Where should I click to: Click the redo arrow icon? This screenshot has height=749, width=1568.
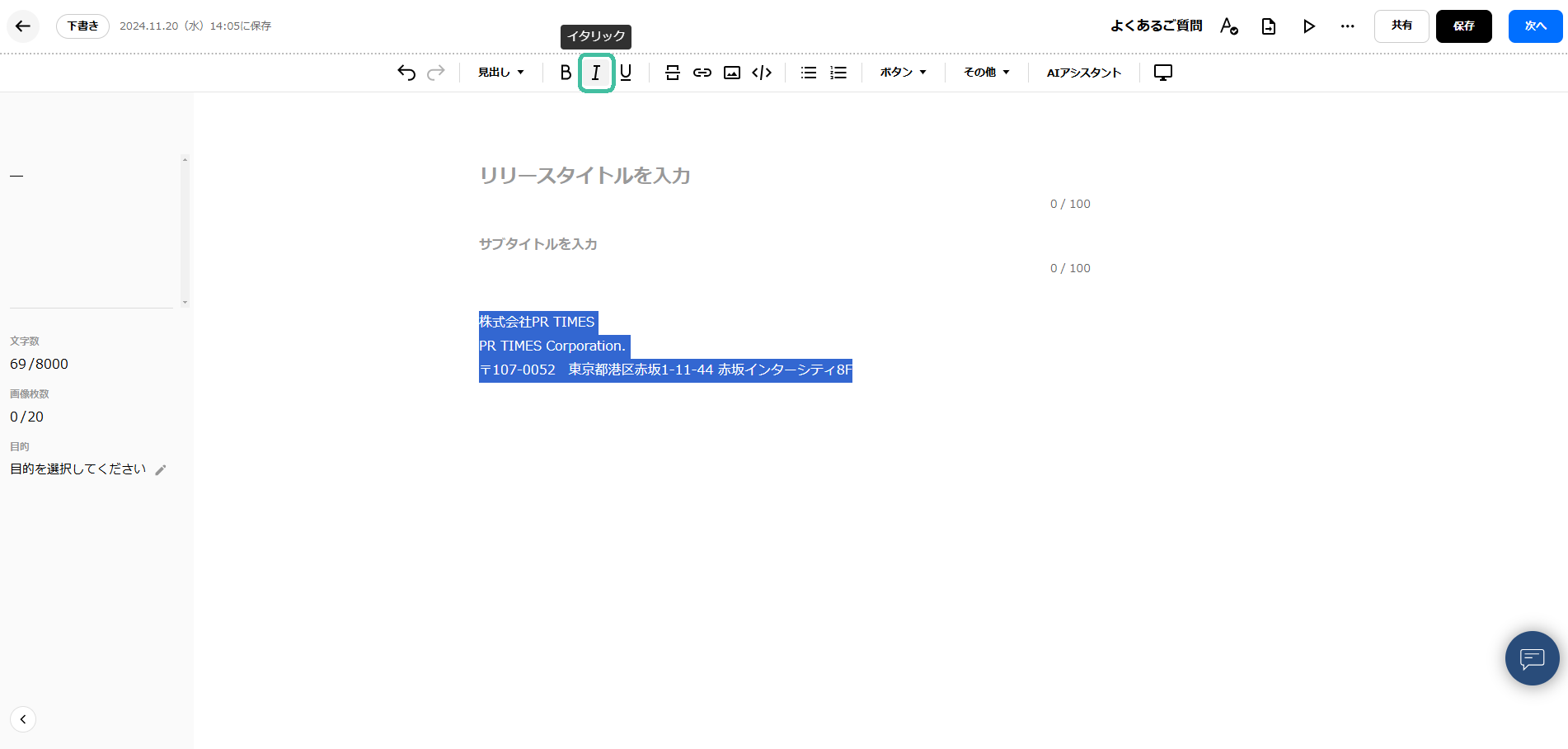pos(436,73)
